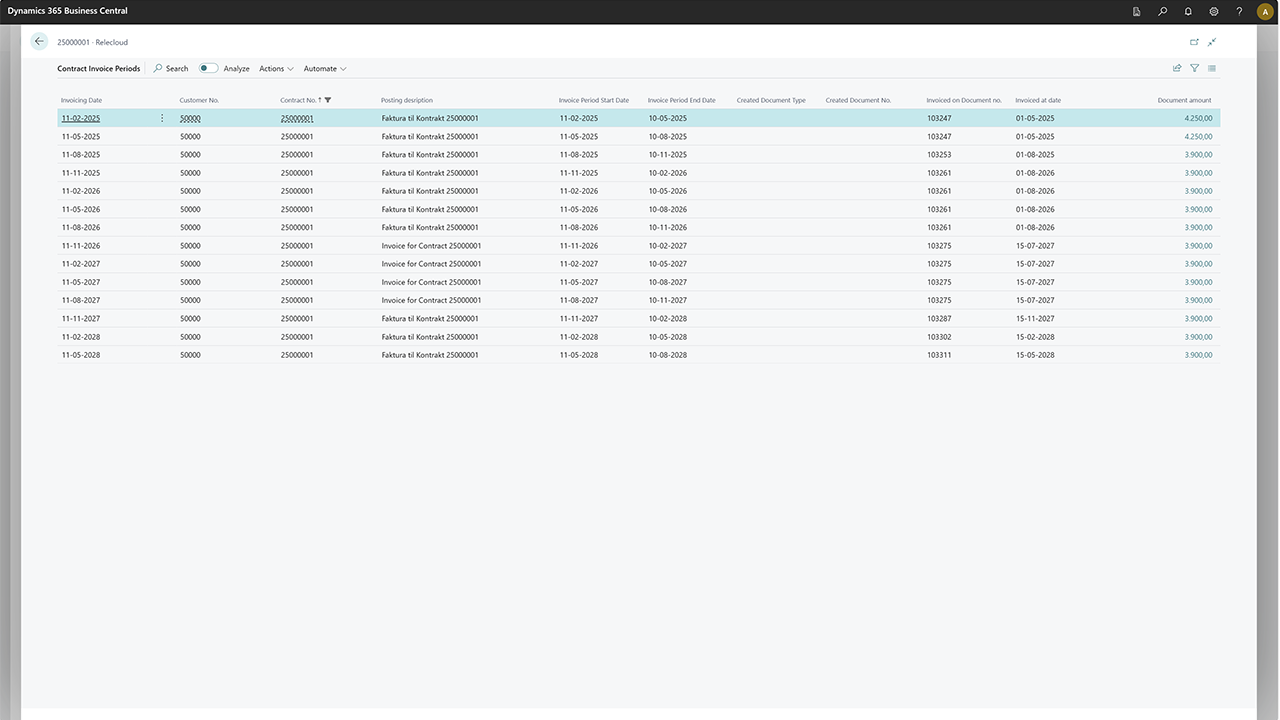This screenshot has height=720, width=1280.
Task: Click document number 103302
Action: click(939, 337)
